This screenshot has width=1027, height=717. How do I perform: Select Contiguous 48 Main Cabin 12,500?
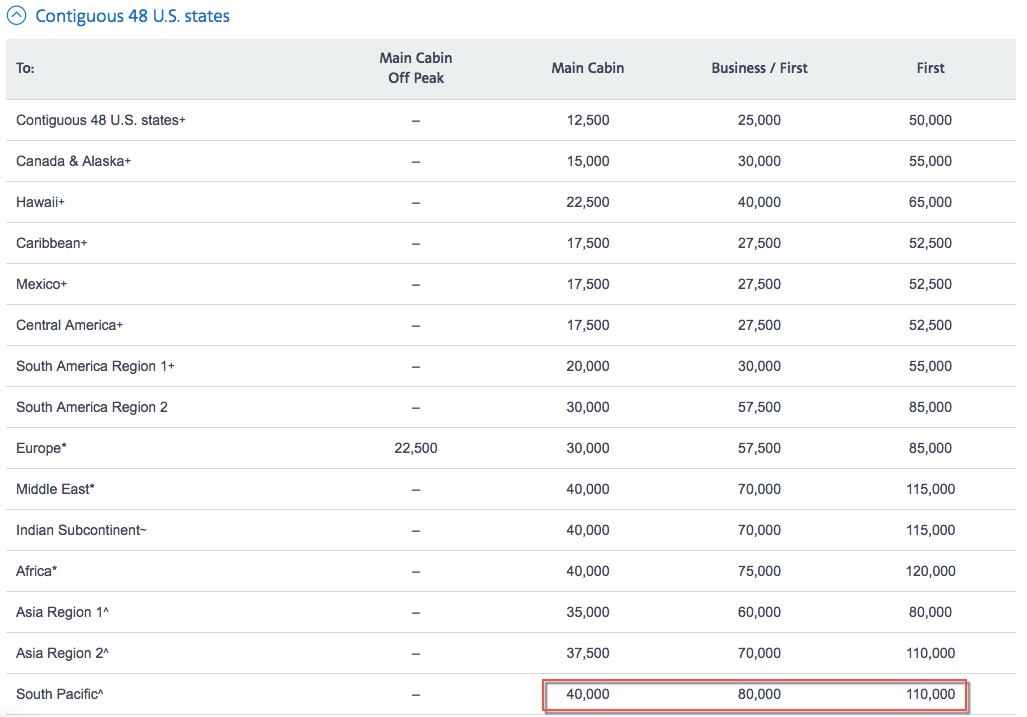point(588,120)
